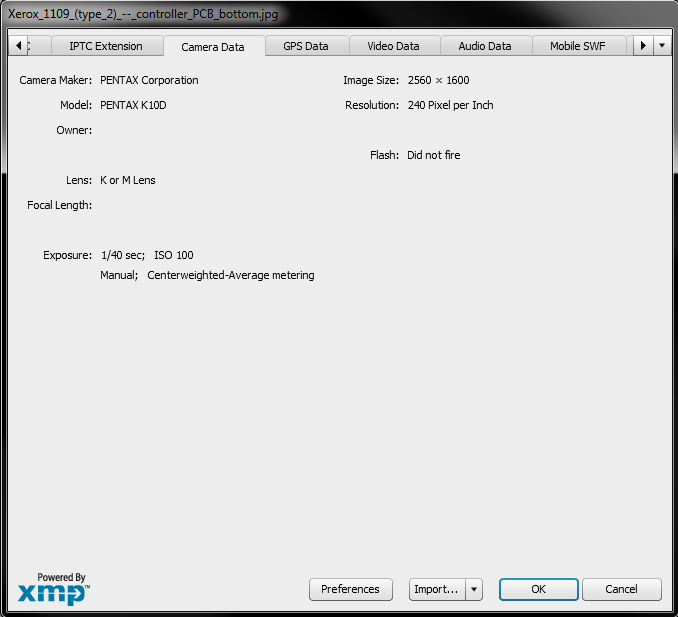
Task: Click the Import... button
Action: pyautogui.click(x=437, y=589)
